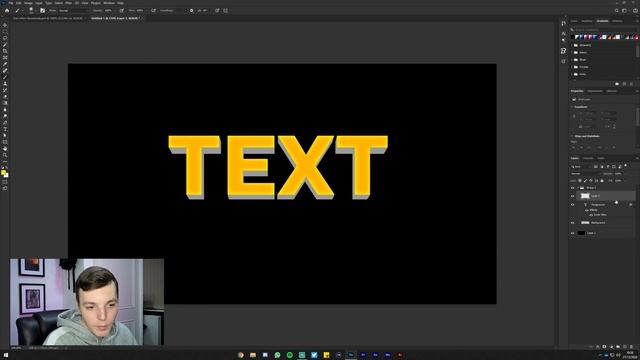Select the Hand tool

[5, 149]
